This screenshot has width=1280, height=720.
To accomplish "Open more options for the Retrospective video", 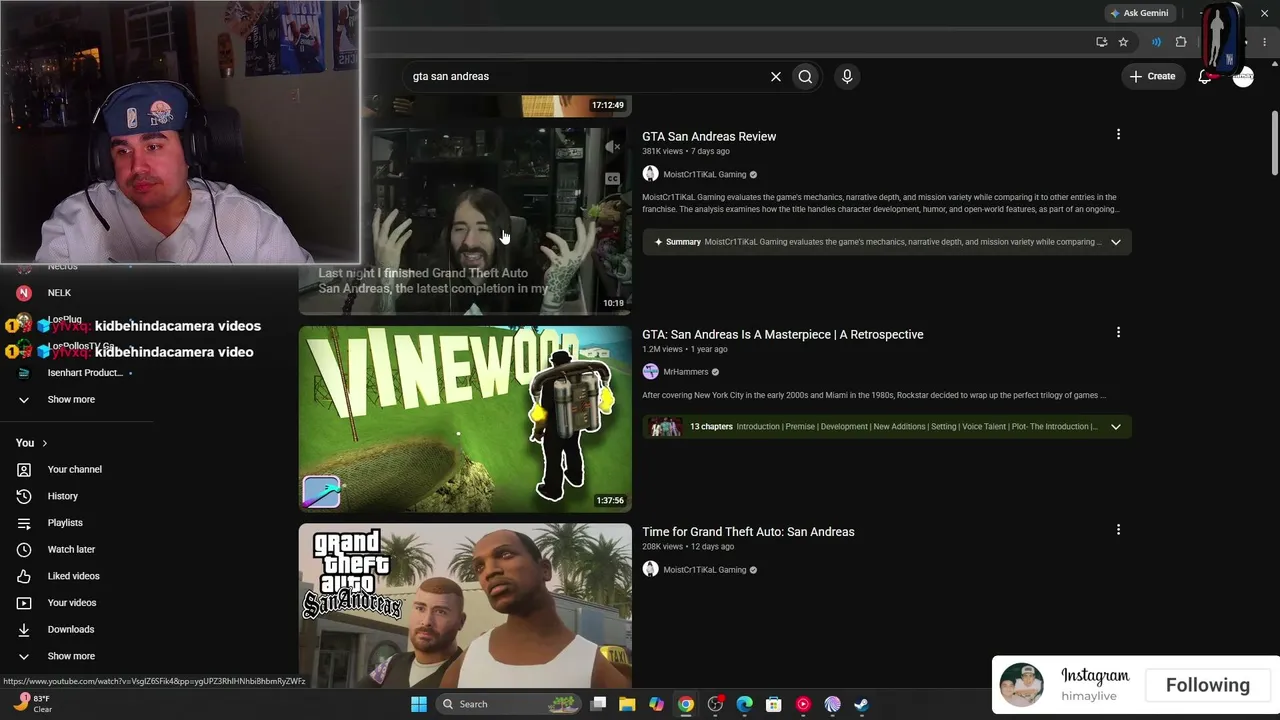I will (x=1118, y=332).
